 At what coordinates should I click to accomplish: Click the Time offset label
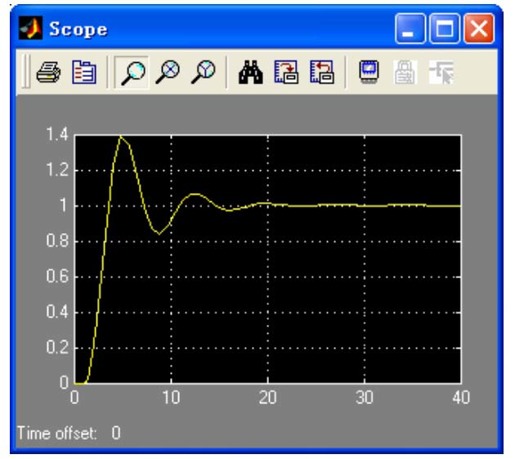(57, 433)
